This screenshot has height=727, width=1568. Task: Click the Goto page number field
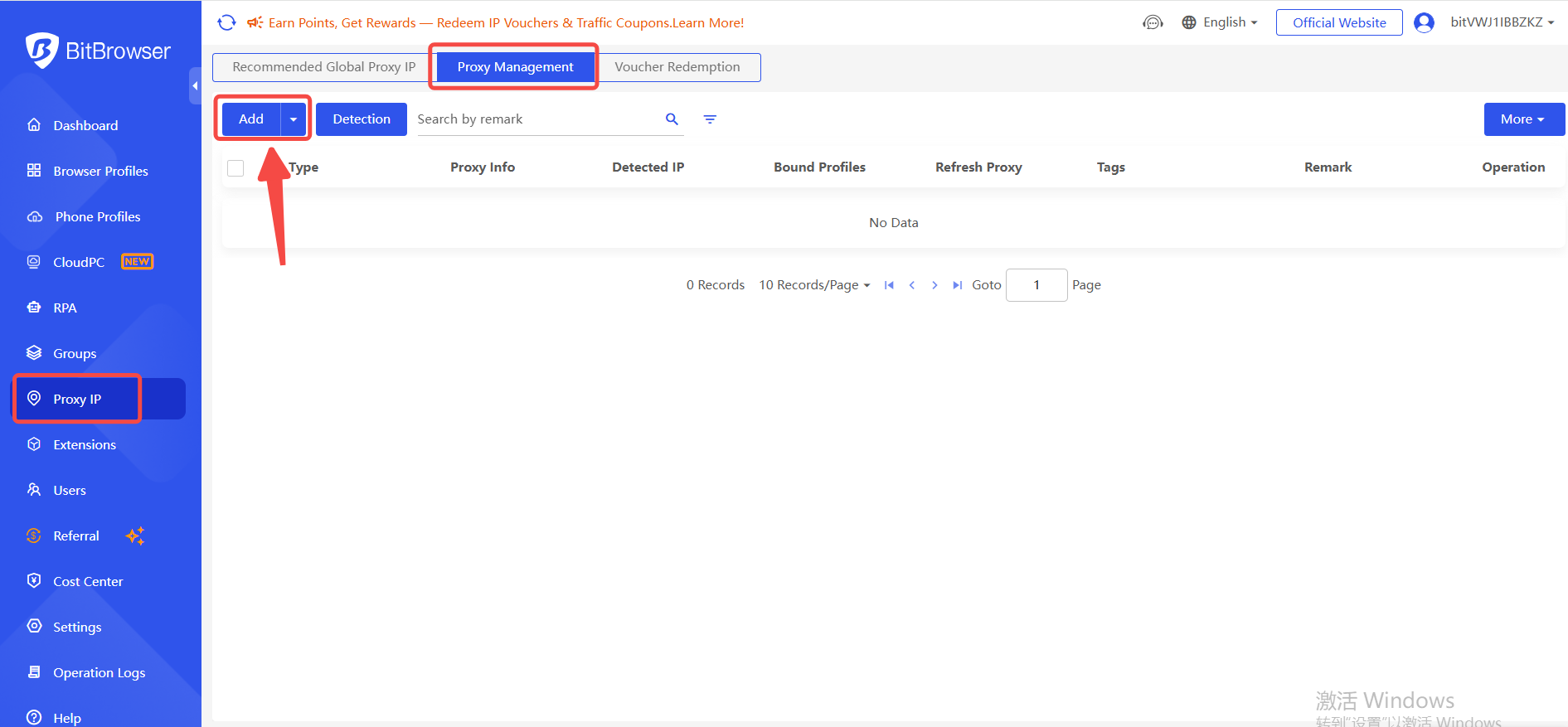(1036, 285)
